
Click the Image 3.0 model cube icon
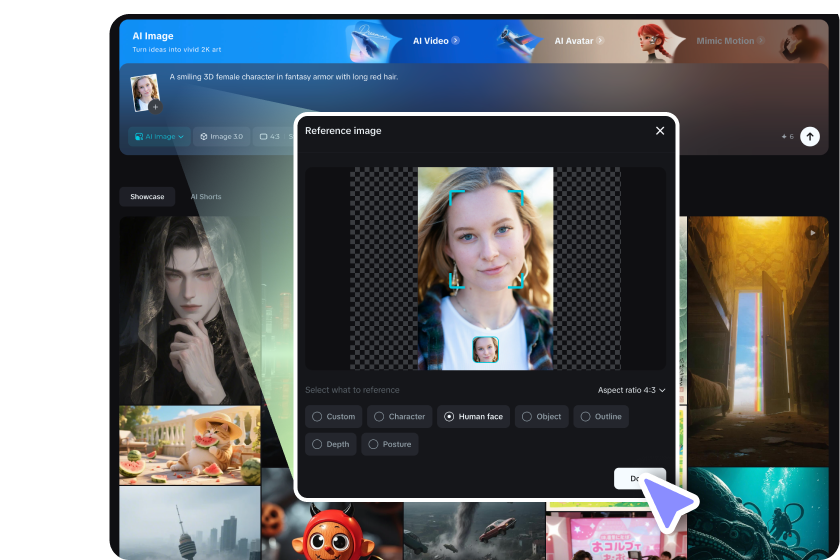click(x=204, y=136)
